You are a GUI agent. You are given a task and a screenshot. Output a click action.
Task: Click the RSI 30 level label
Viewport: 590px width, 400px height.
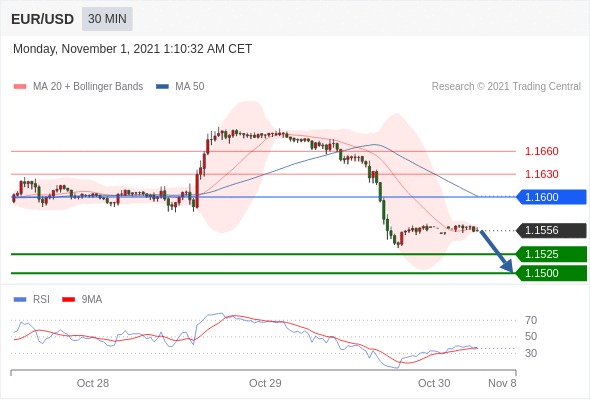click(531, 353)
